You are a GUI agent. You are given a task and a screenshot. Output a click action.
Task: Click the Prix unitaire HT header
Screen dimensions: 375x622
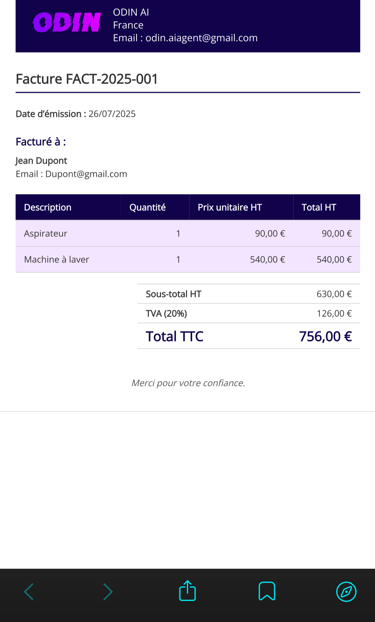click(229, 207)
